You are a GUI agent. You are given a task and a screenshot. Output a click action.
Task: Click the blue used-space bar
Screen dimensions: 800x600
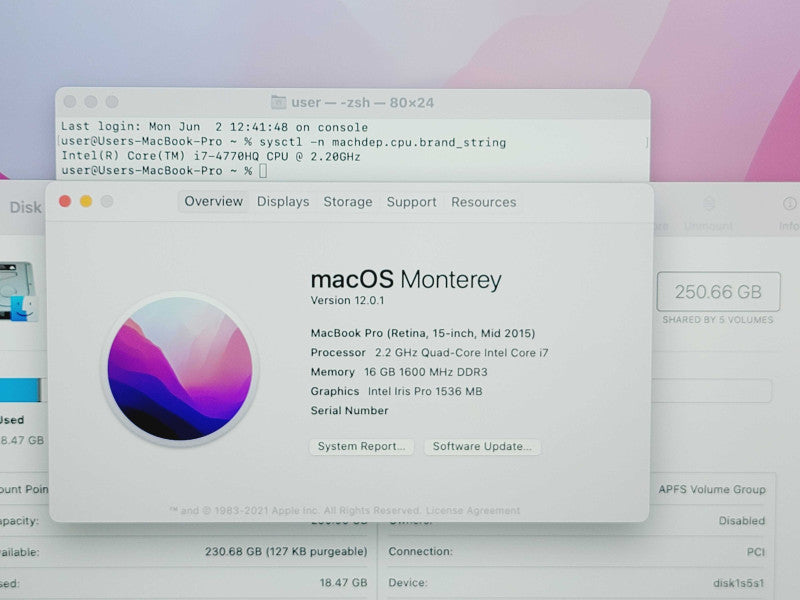20,390
